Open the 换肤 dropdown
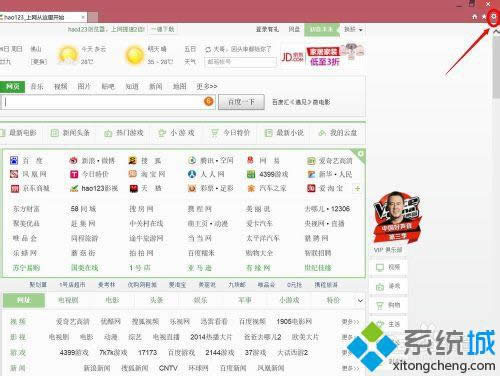This screenshot has width=500, height=376. point(353,29)
